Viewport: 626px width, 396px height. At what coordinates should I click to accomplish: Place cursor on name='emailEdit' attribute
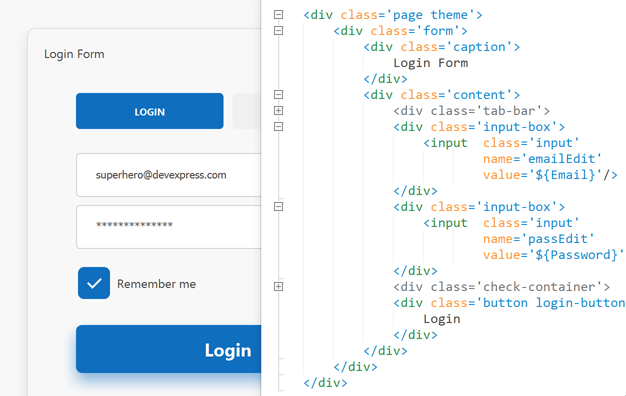pyautogui.click(x=542, y=159)
